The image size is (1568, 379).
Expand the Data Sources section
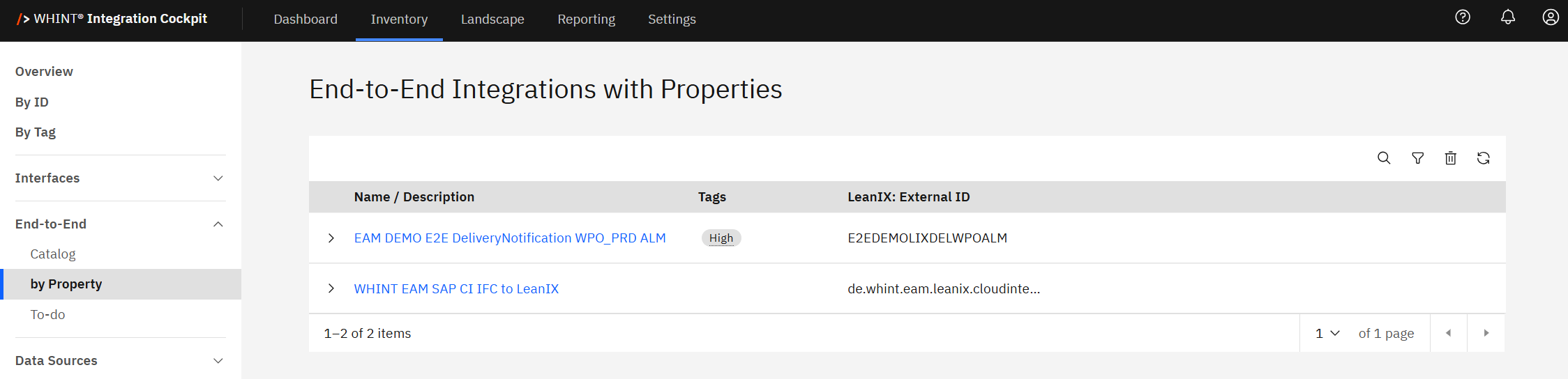point(218,361)
